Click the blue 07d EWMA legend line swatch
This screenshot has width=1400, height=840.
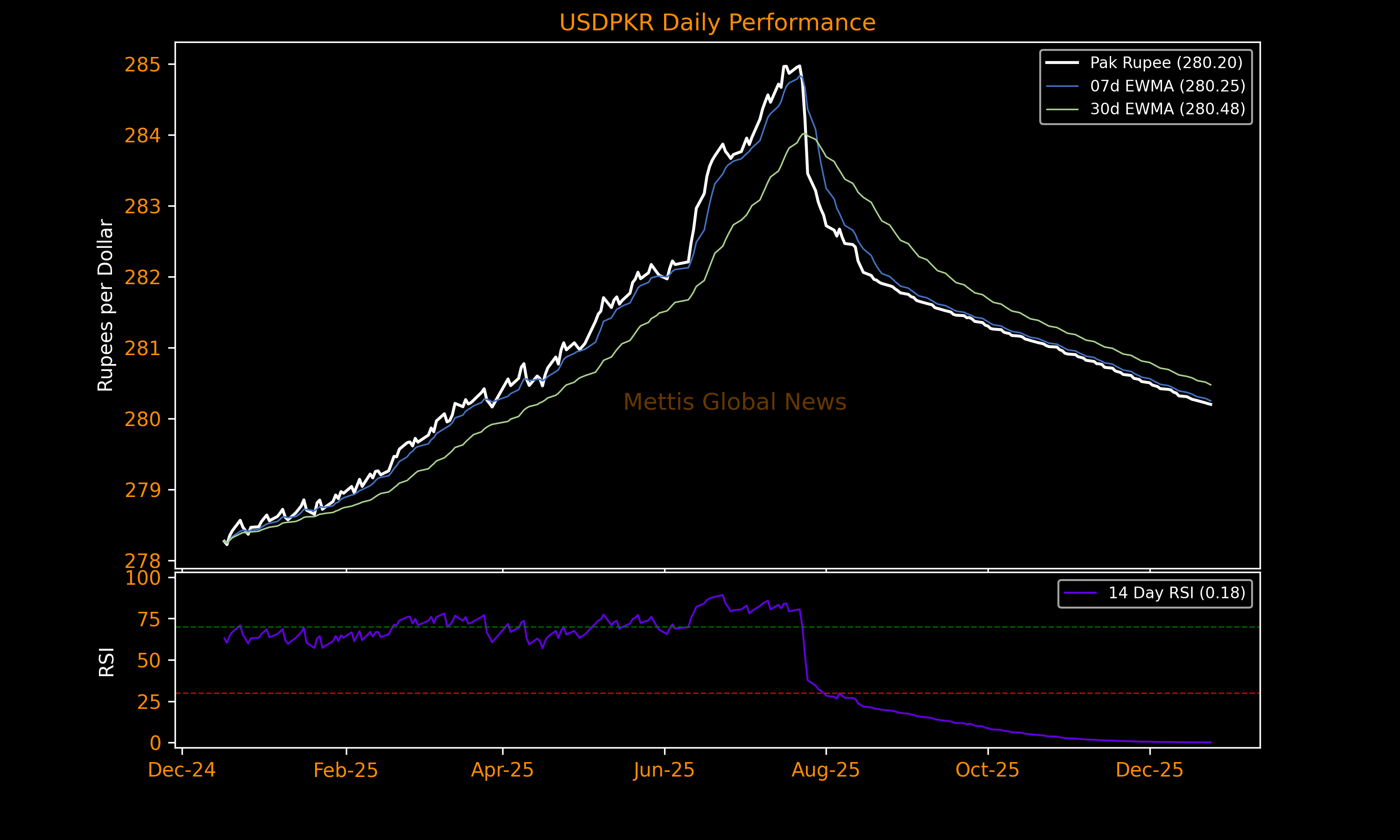(1062, 86)
